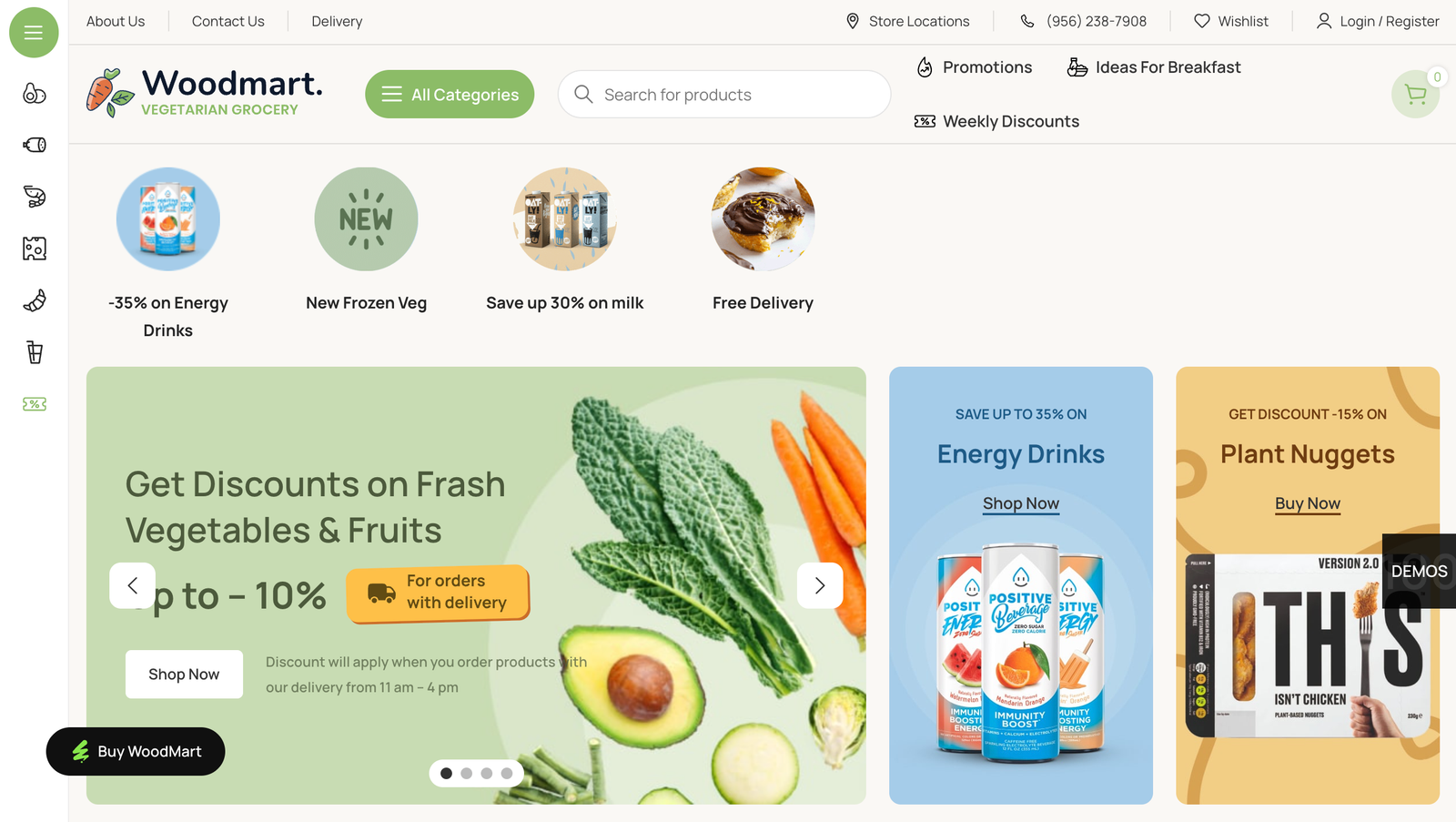Screen dimensions: 1456x822
Task: Open the shopping cart
Action: (1415, 94)
